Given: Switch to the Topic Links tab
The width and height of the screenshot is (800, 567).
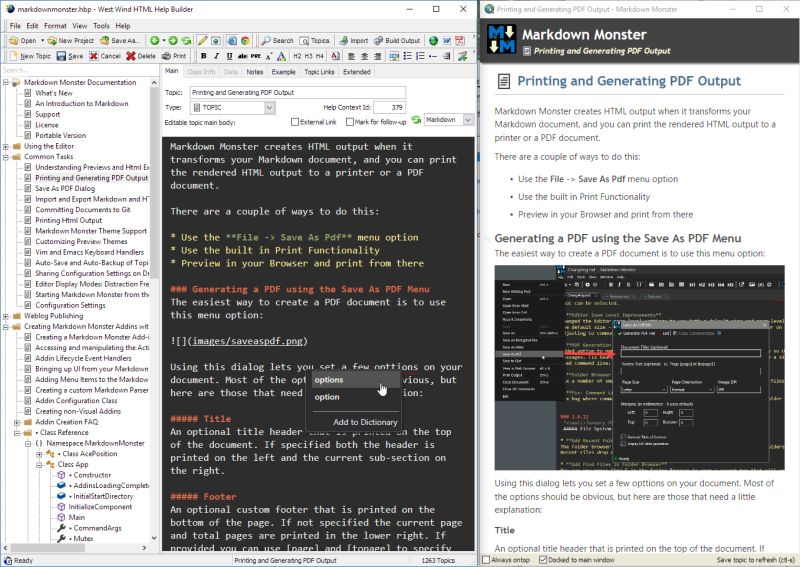Looking at the screenshot, I should [319, 72].
